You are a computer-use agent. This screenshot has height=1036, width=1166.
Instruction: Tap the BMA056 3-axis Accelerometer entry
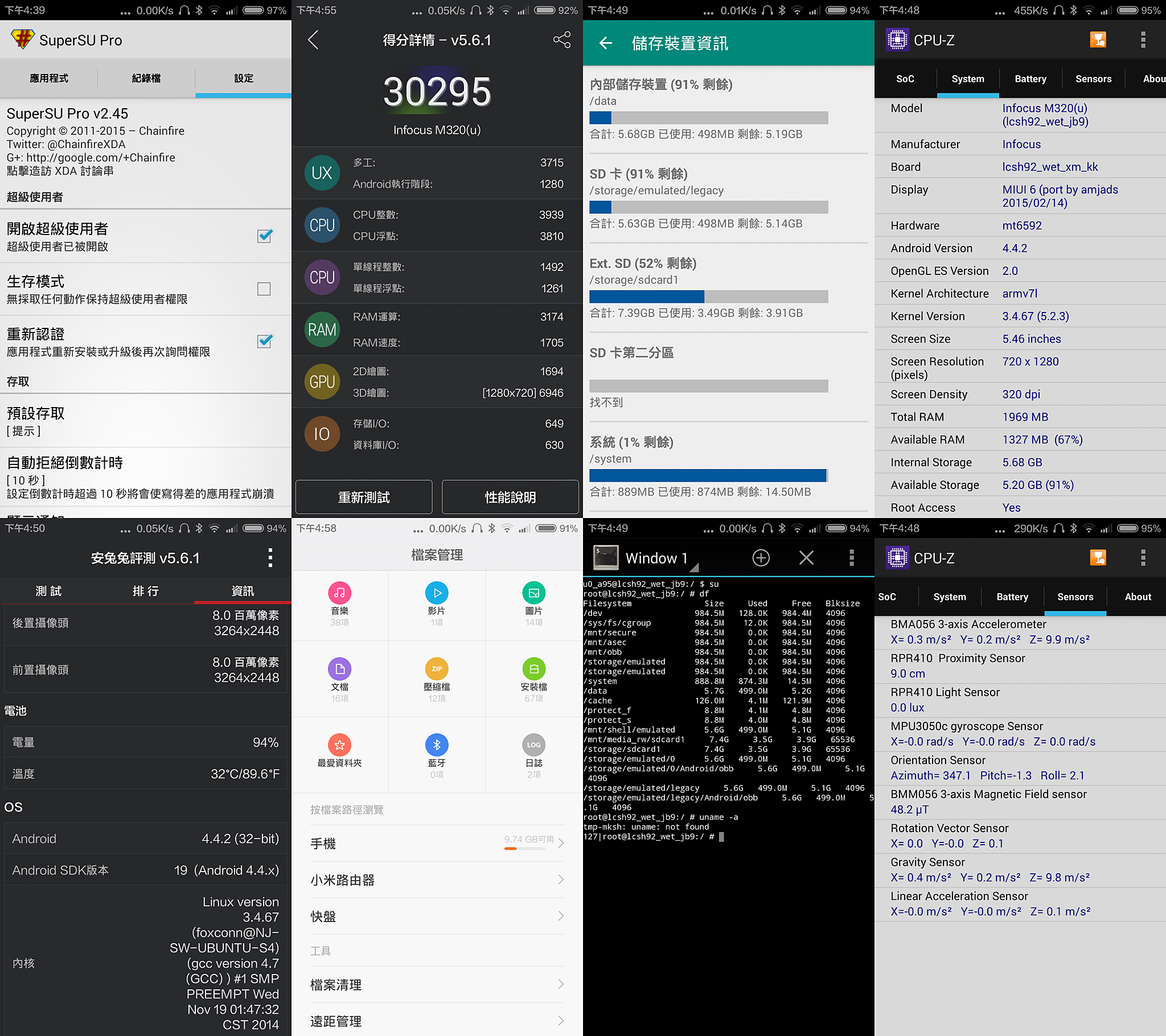coord(1020,631)
